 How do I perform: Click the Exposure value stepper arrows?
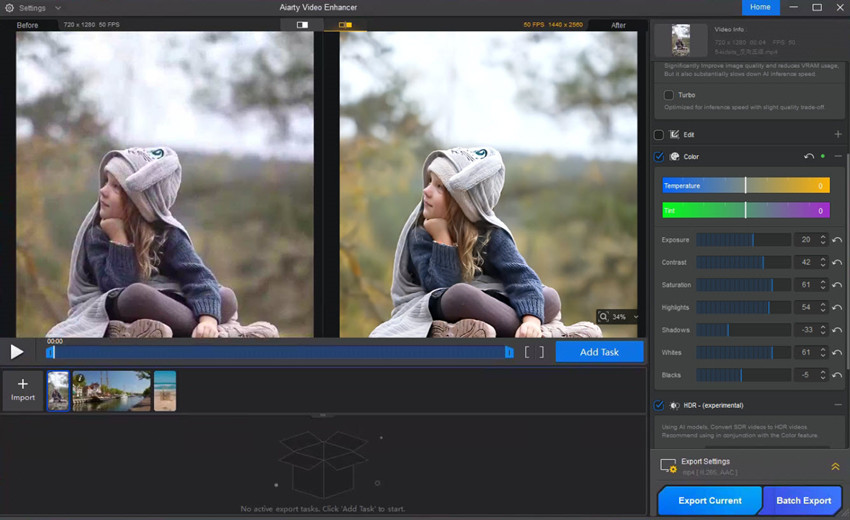point(823,240)
